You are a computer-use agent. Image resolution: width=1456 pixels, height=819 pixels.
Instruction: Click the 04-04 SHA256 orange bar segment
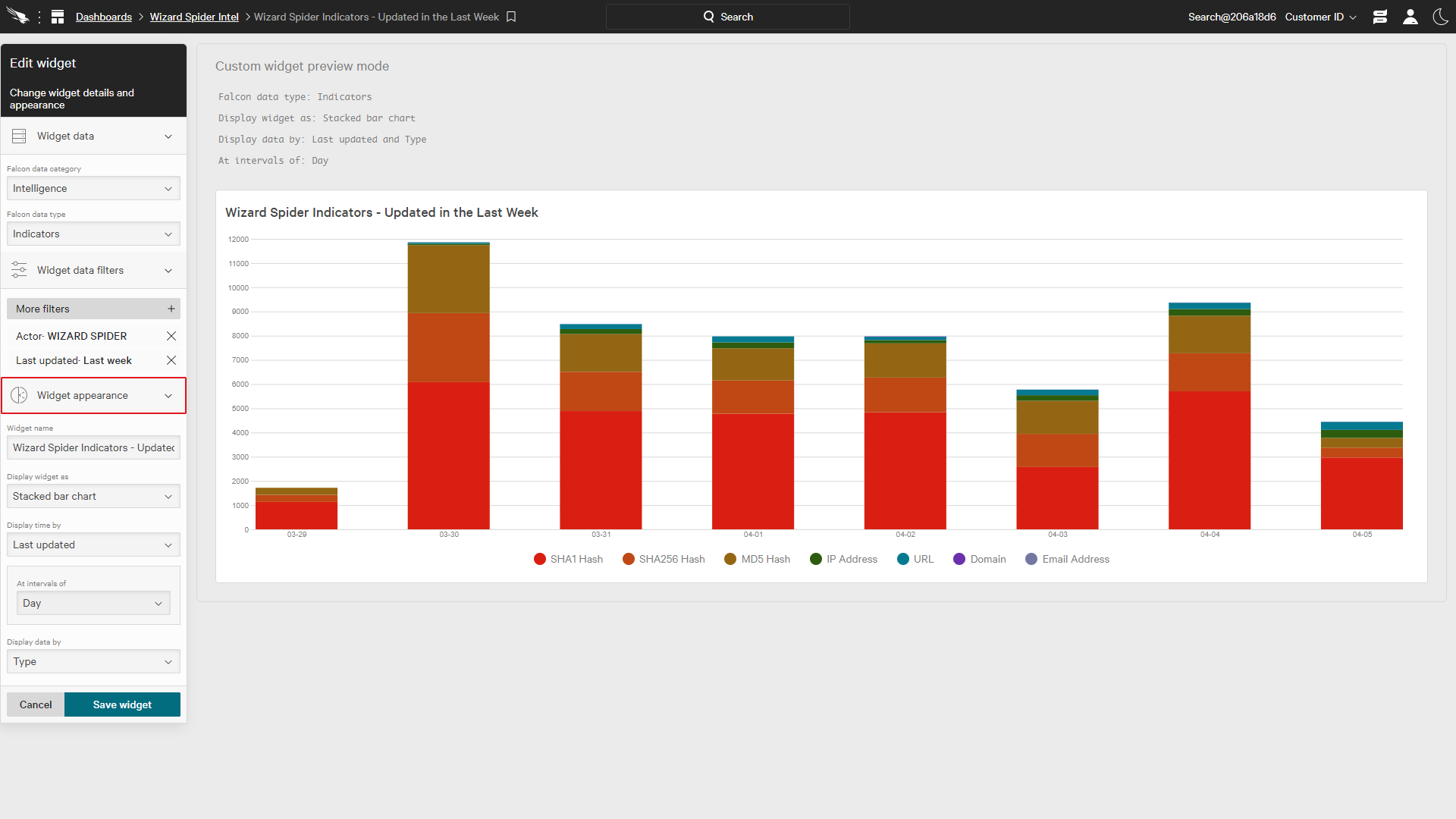pyautogui.click(x=1210, y=372)
